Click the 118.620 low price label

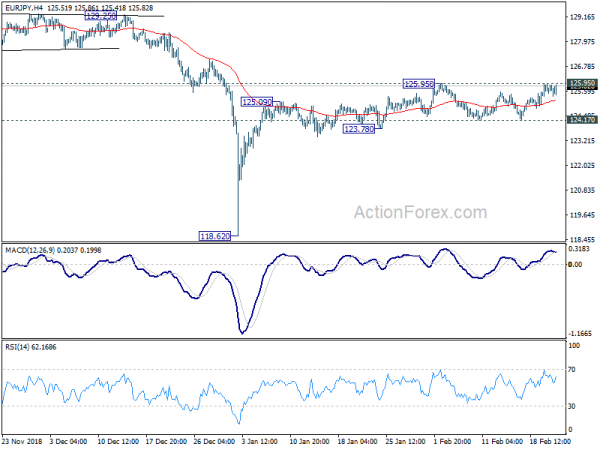tap(215, 236)
